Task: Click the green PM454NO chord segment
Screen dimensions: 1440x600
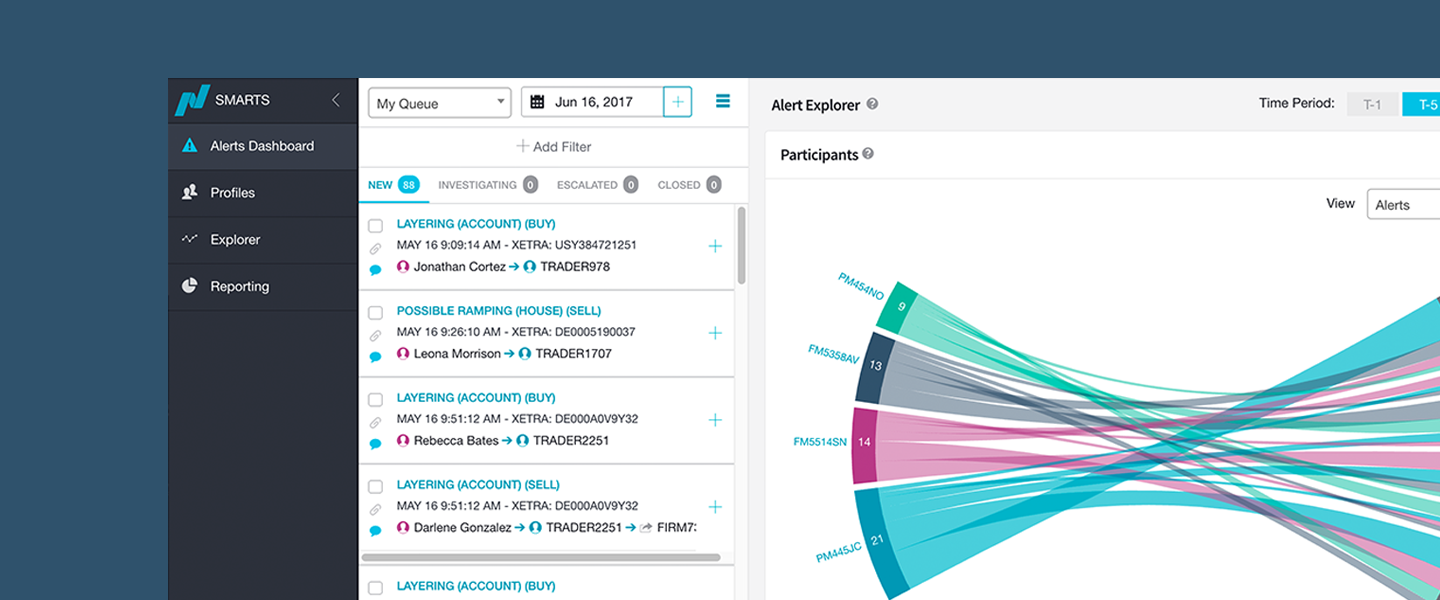Action: tap(897, 308)
